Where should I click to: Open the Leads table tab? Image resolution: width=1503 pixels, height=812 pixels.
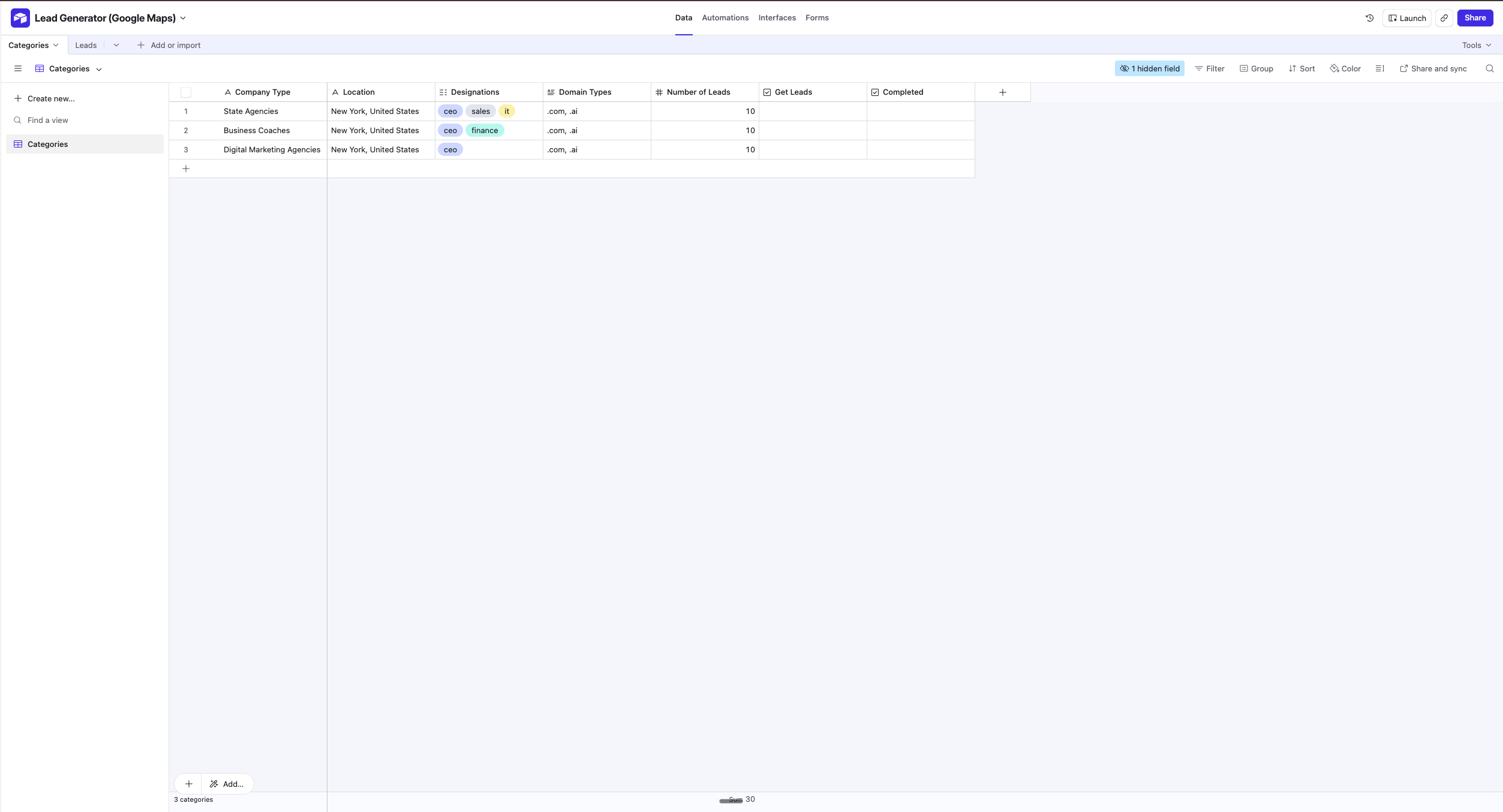(86, 46)
